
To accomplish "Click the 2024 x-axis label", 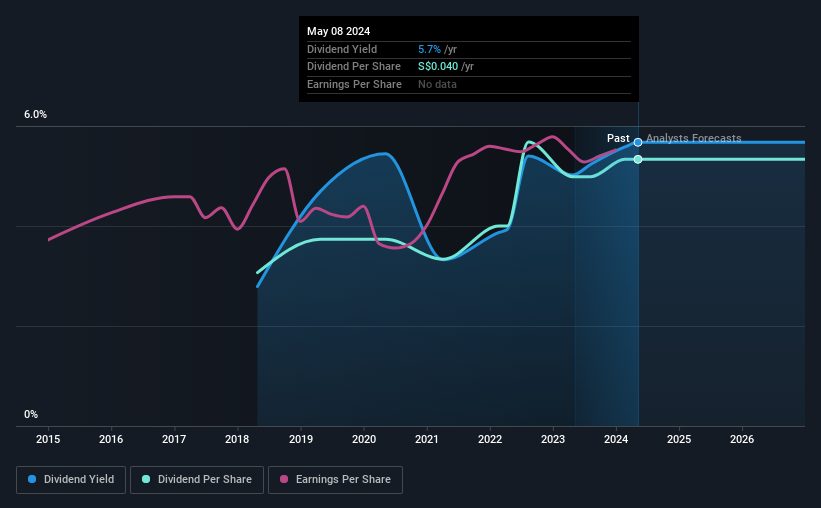I will pos(616,439).
